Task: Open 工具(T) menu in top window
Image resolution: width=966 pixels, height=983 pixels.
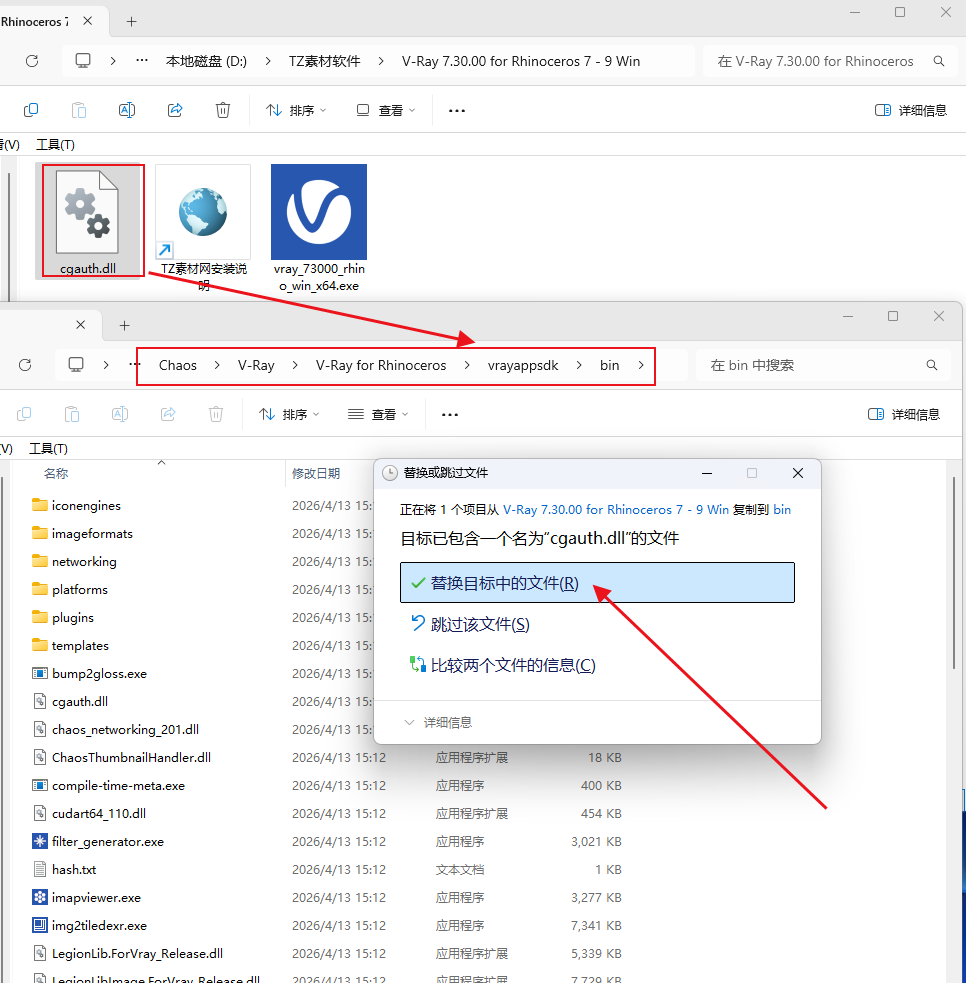Action: [x=55, y=145]
